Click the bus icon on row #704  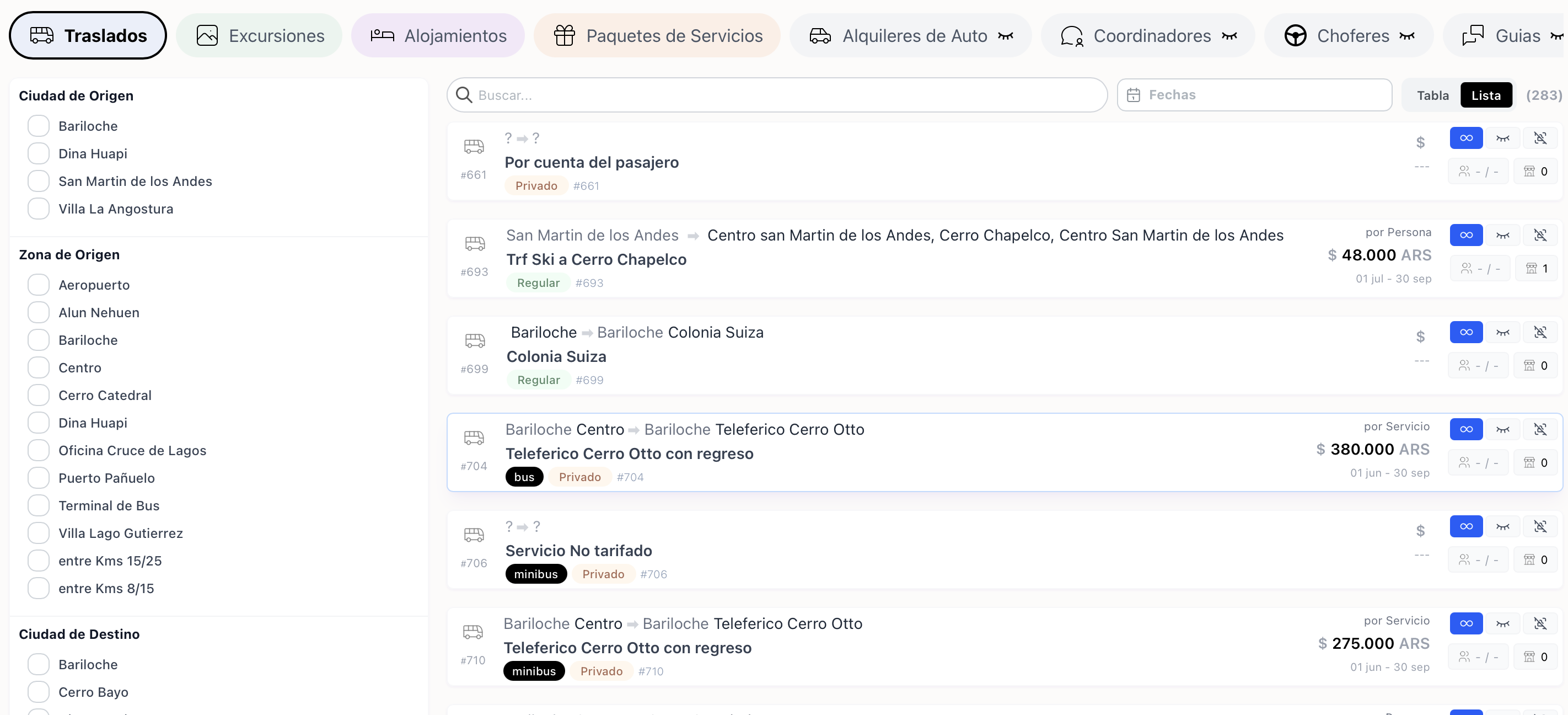tap(474, 437)
